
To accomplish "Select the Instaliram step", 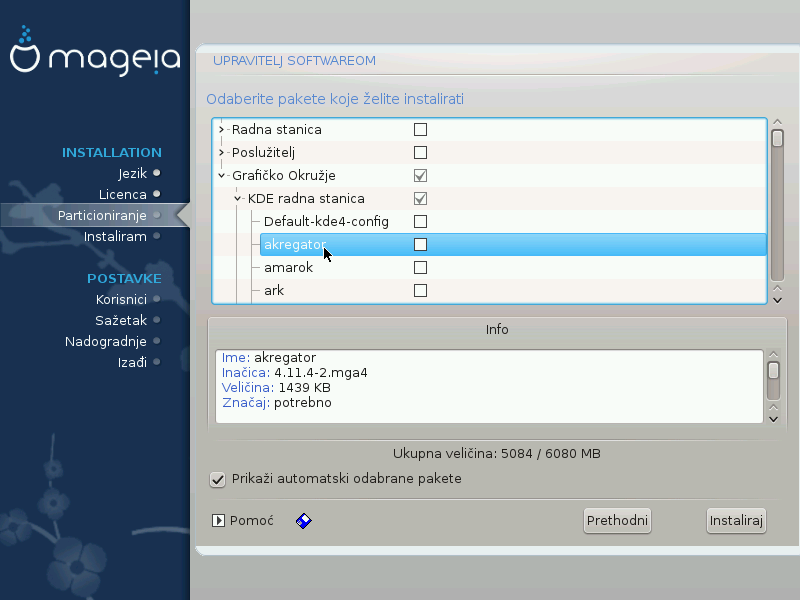I will pos(115,236).
